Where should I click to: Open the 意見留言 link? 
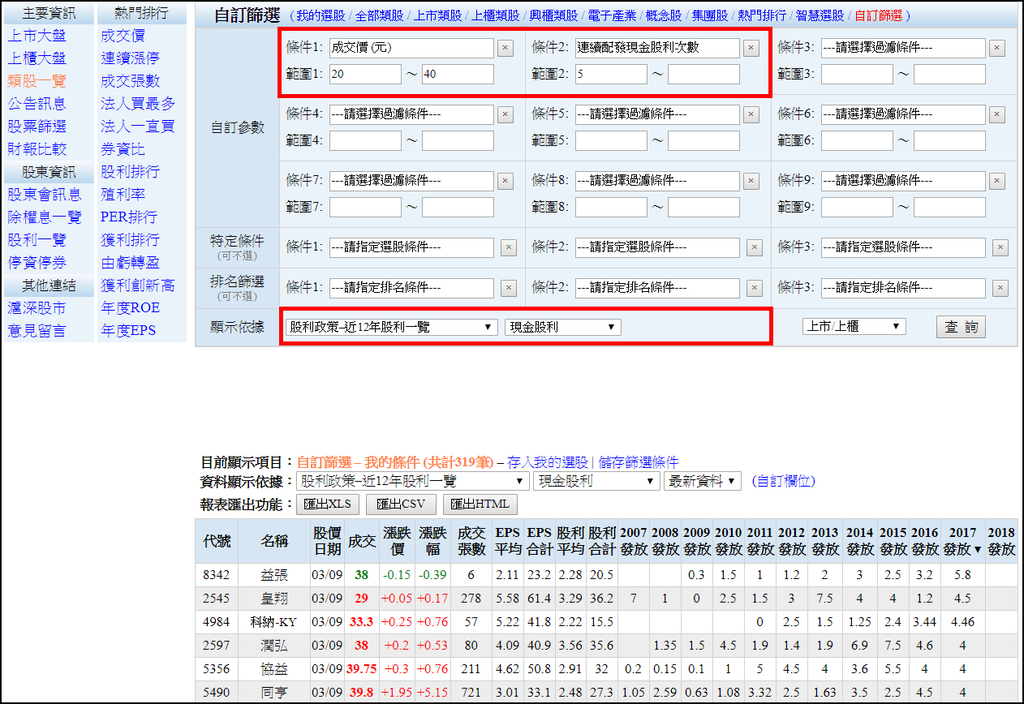tap(37, 330)
